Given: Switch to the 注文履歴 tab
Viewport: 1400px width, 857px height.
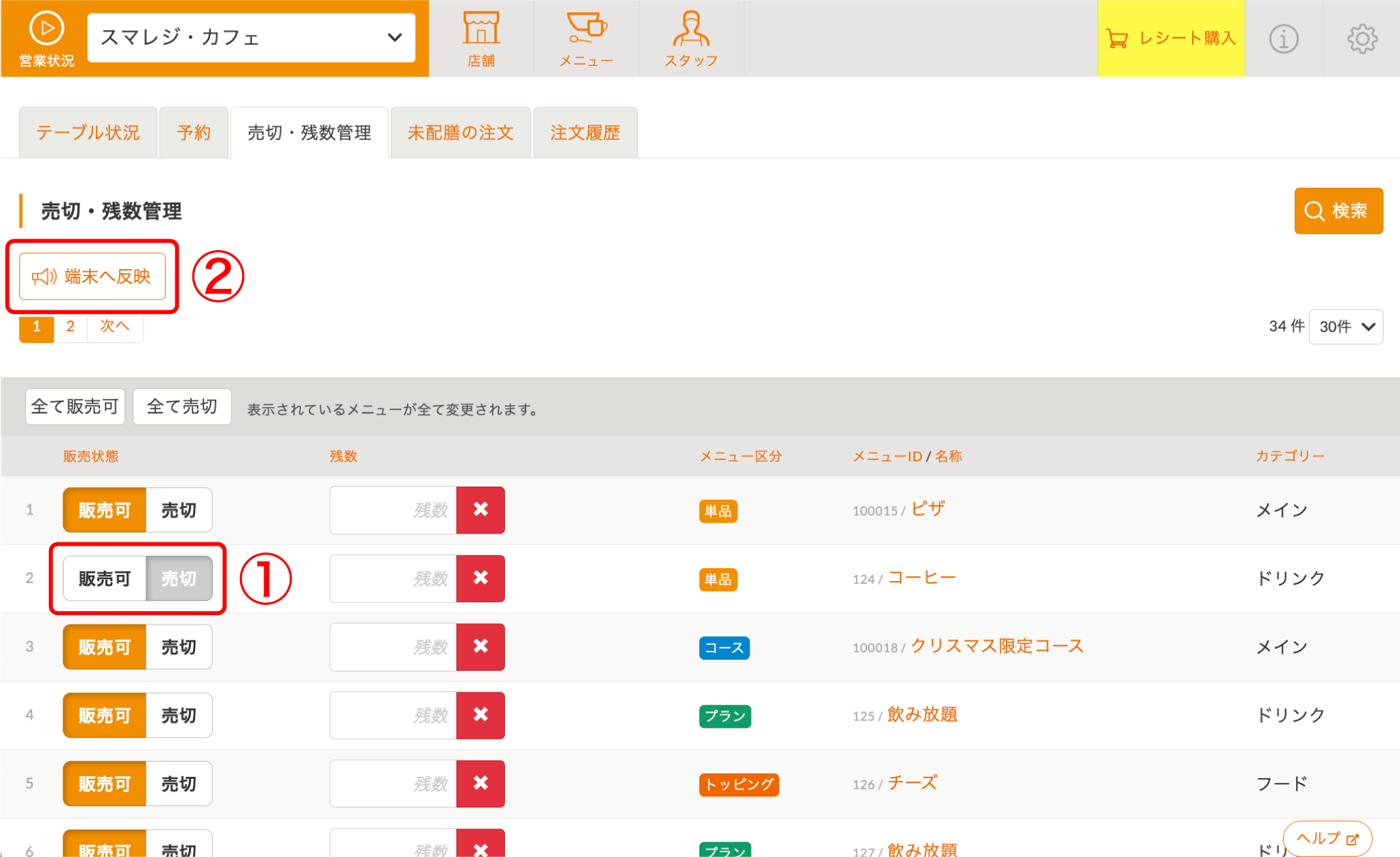Looking at the screenshot, I should point(585,133).
